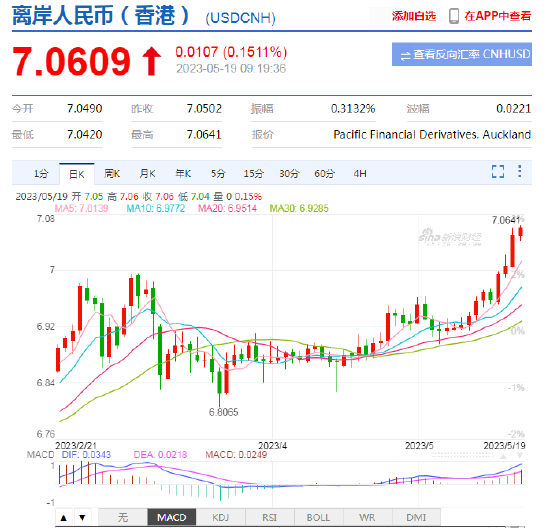Click 查看反向汇率 CNHUSD button

point(462,54)
